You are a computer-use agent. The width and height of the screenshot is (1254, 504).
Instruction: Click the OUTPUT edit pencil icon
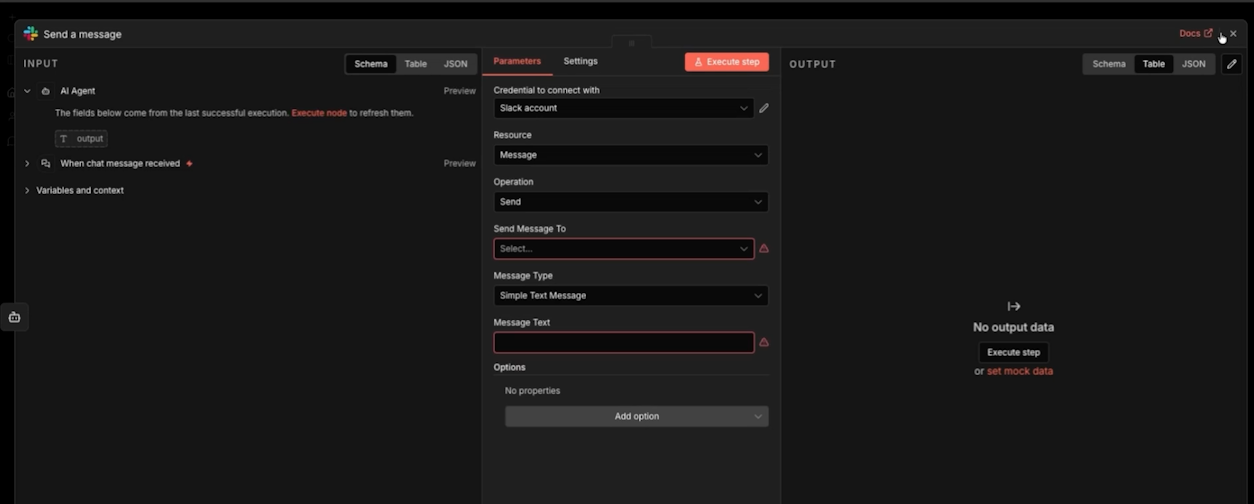[x=1232, y=64]
